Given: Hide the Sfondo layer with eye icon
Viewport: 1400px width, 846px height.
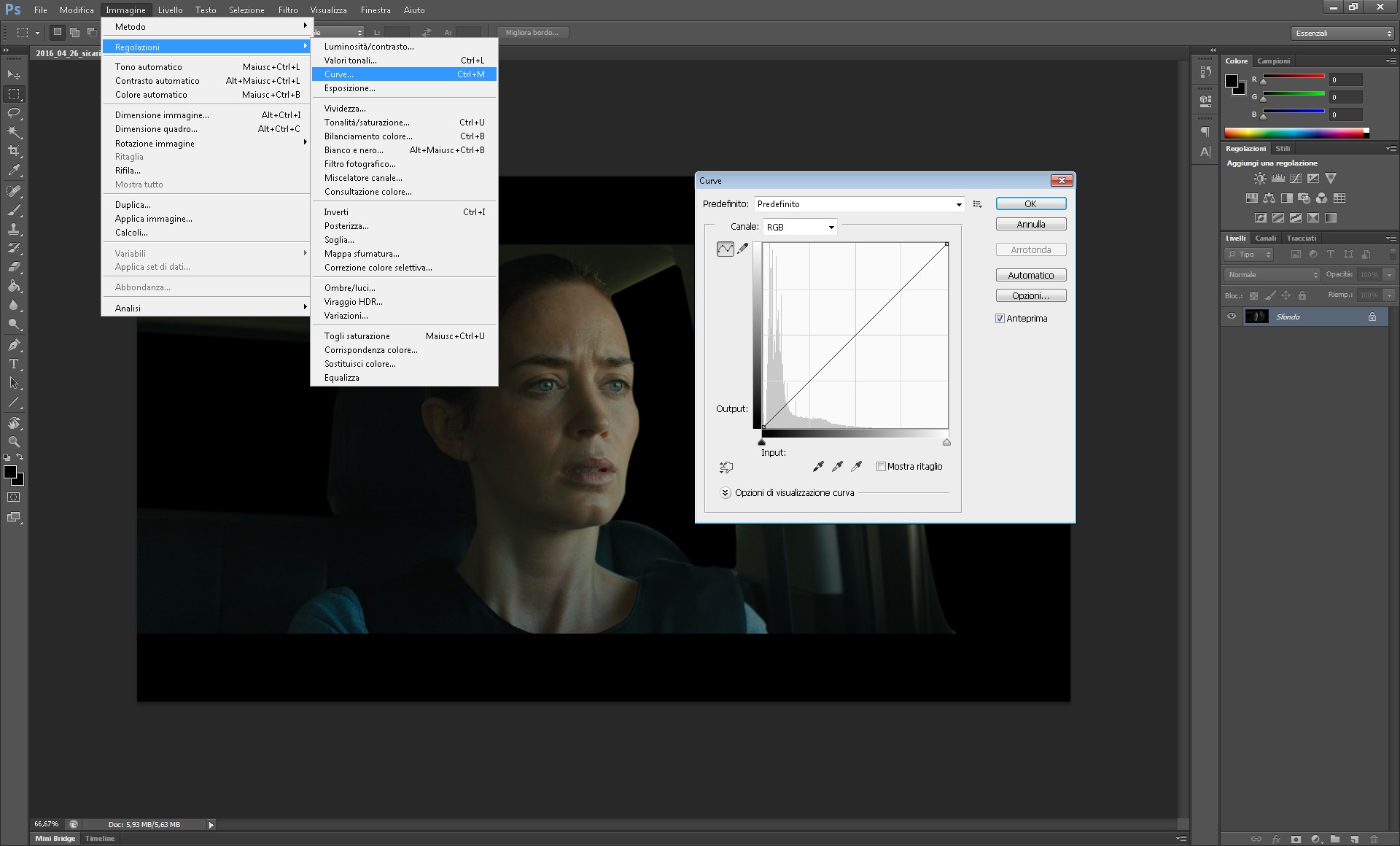Looking at the screenshot, I should tap(1232, 317).
